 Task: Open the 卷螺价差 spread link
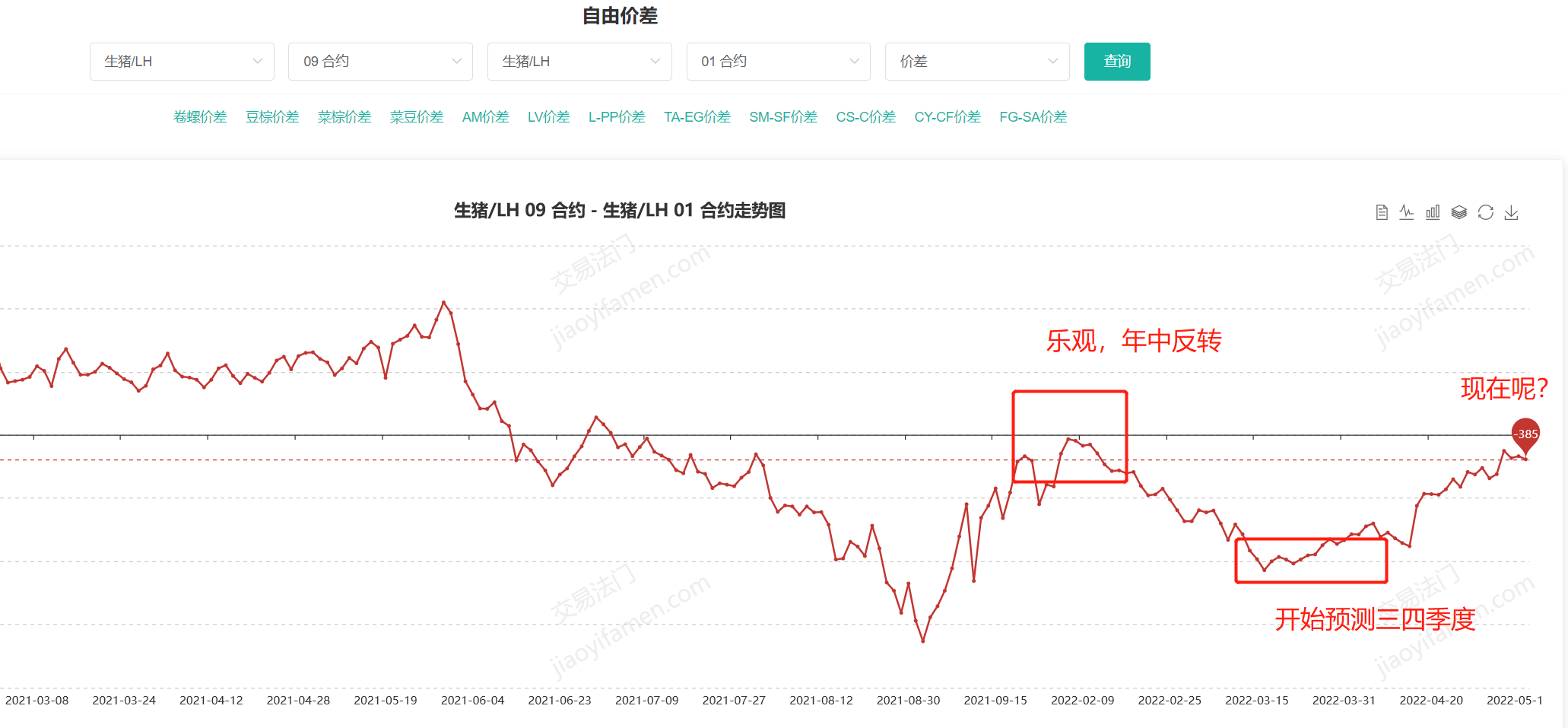point(200,117)
